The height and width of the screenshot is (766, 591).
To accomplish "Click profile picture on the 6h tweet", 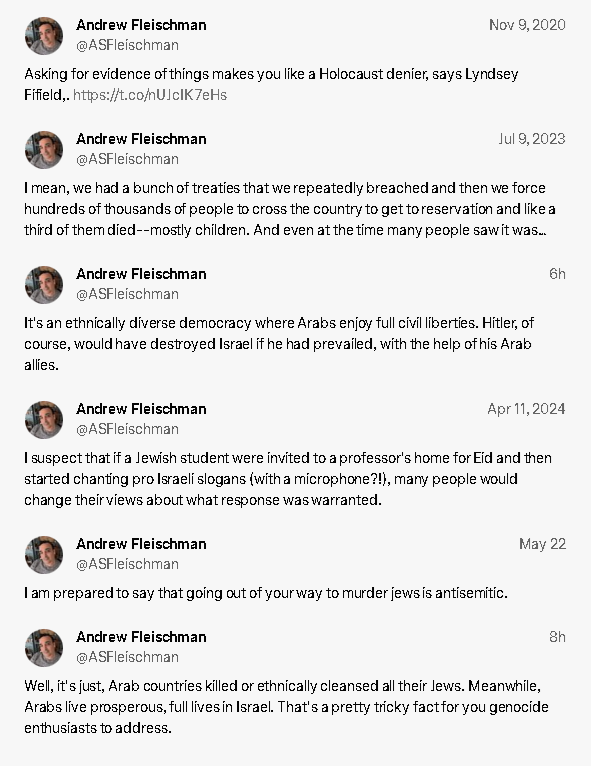I will 44,285.
